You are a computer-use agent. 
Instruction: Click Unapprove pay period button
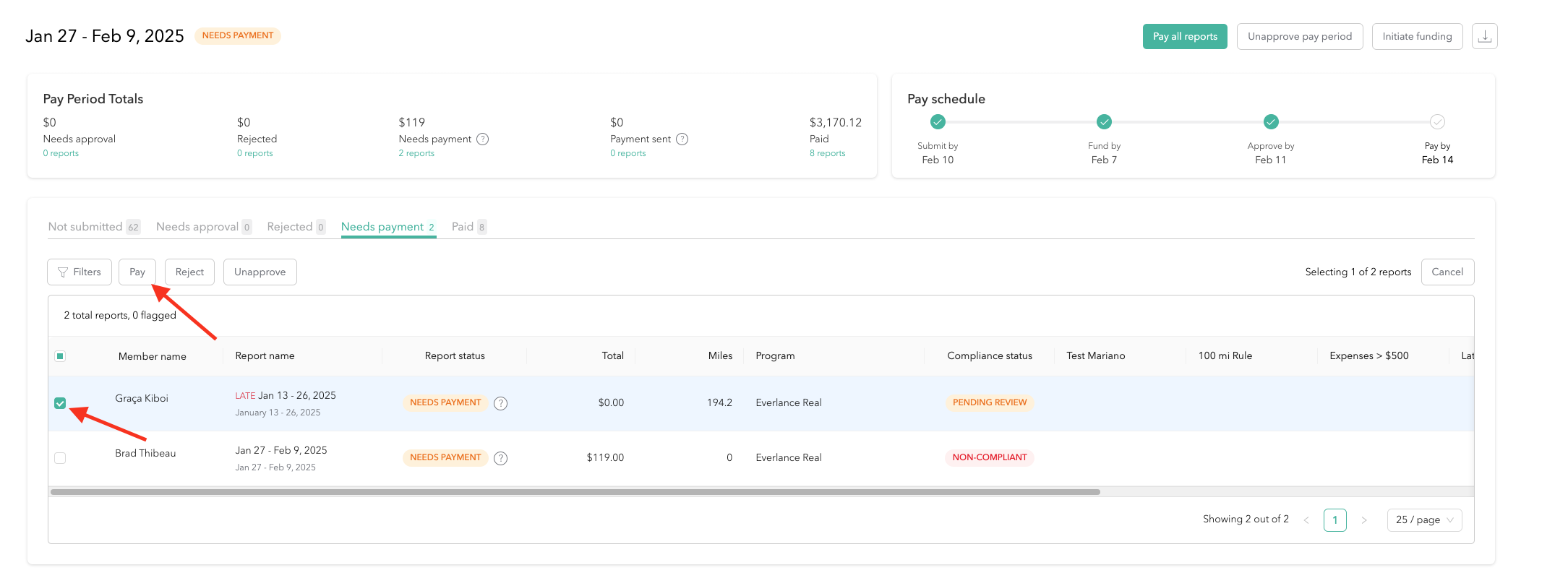1299,36
